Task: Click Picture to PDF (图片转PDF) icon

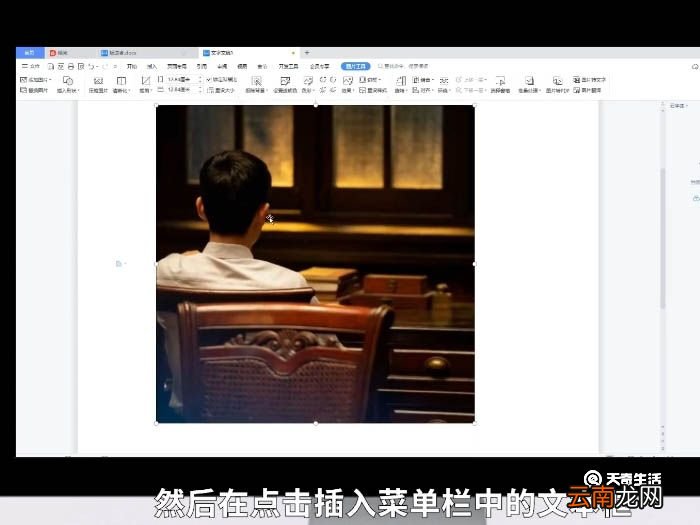Action: [x=558, y=84]
